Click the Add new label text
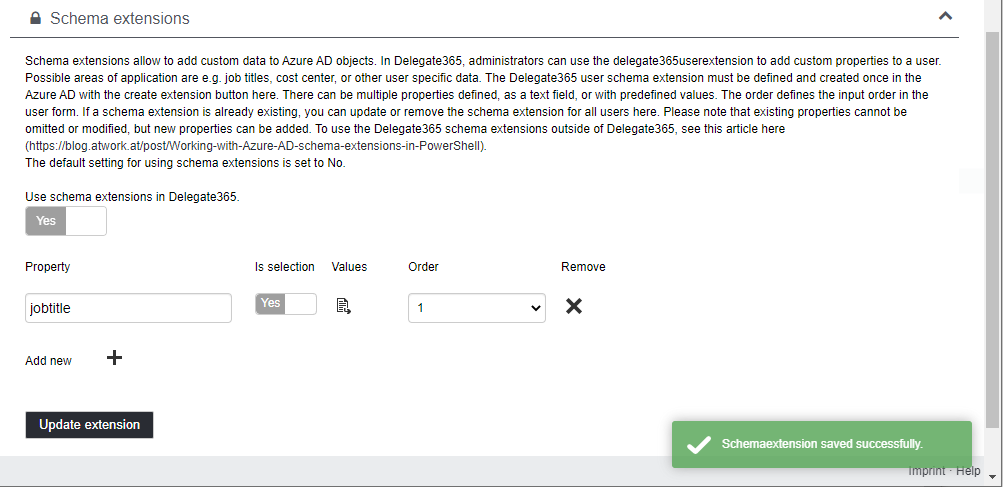Screen dimensions: 1003x487 pyautogui.click(x=49, y=361)
